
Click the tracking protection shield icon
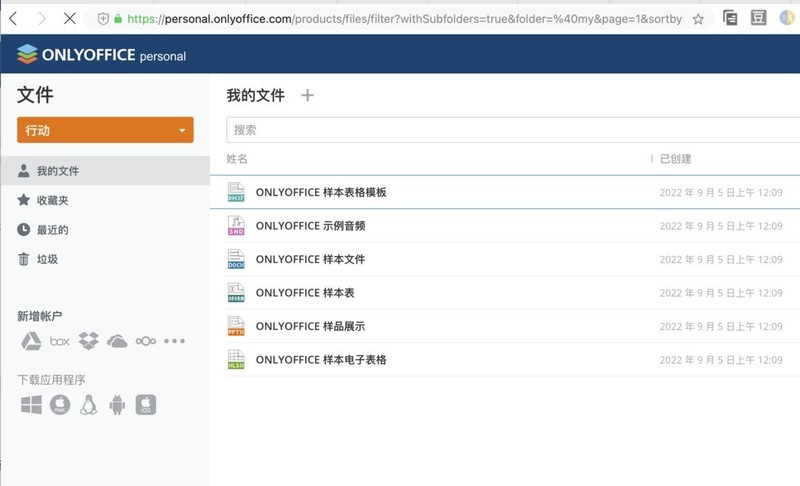(103, 19)
